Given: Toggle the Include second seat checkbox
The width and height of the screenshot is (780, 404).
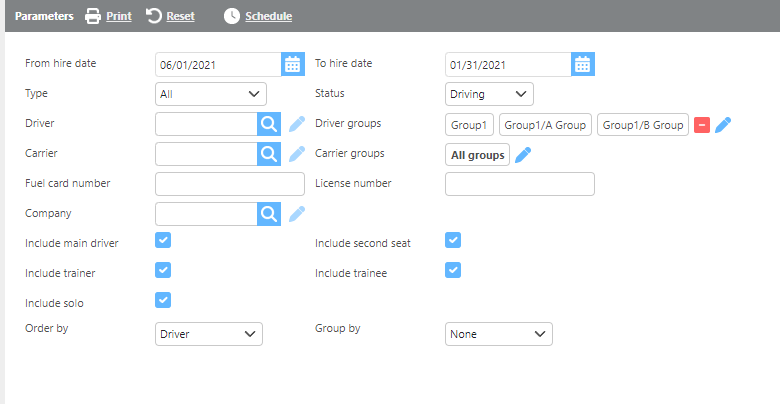Looking at the screenshot, I should point(453,240).
